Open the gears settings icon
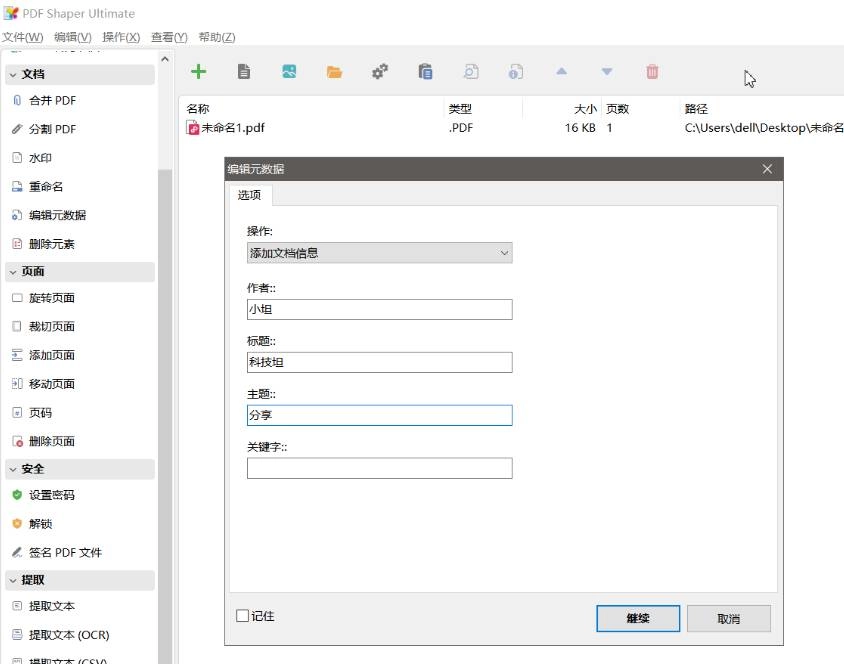This screenshot has height=666, width=844. tap(380, 72)
